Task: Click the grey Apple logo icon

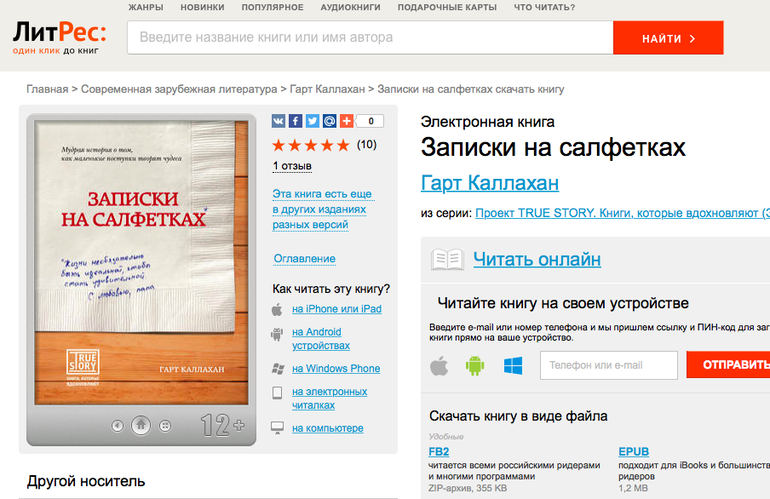Action: 438,366
